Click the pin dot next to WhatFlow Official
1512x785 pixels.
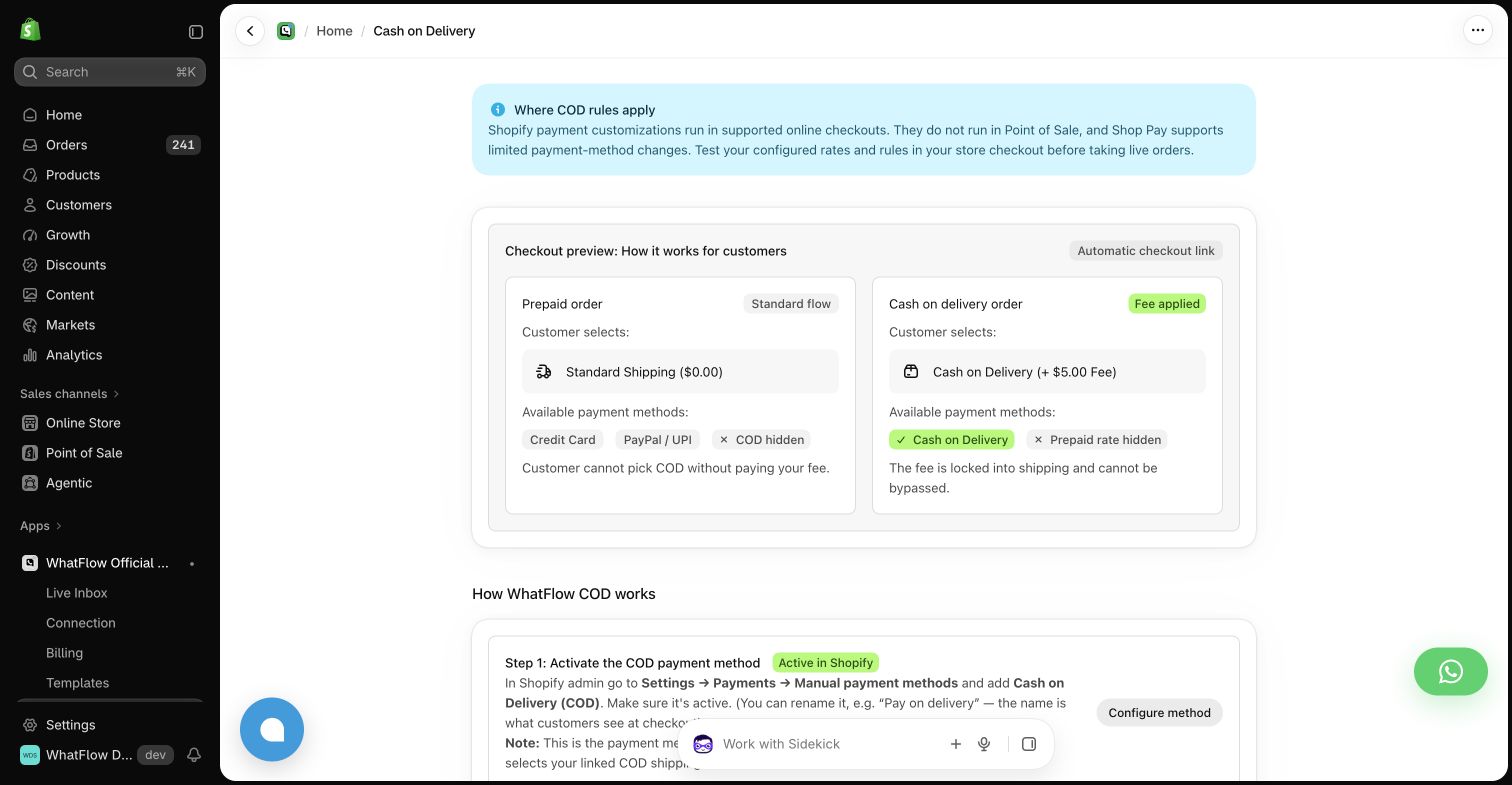(192, 564)
